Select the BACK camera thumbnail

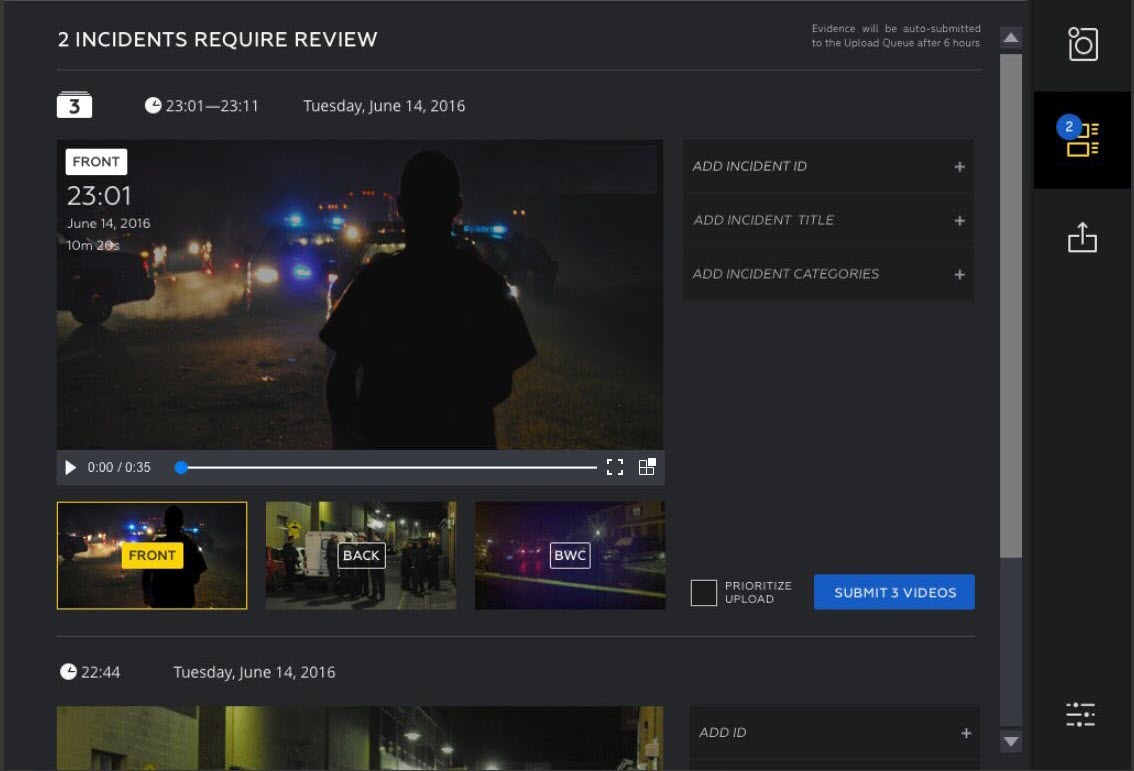361,555
